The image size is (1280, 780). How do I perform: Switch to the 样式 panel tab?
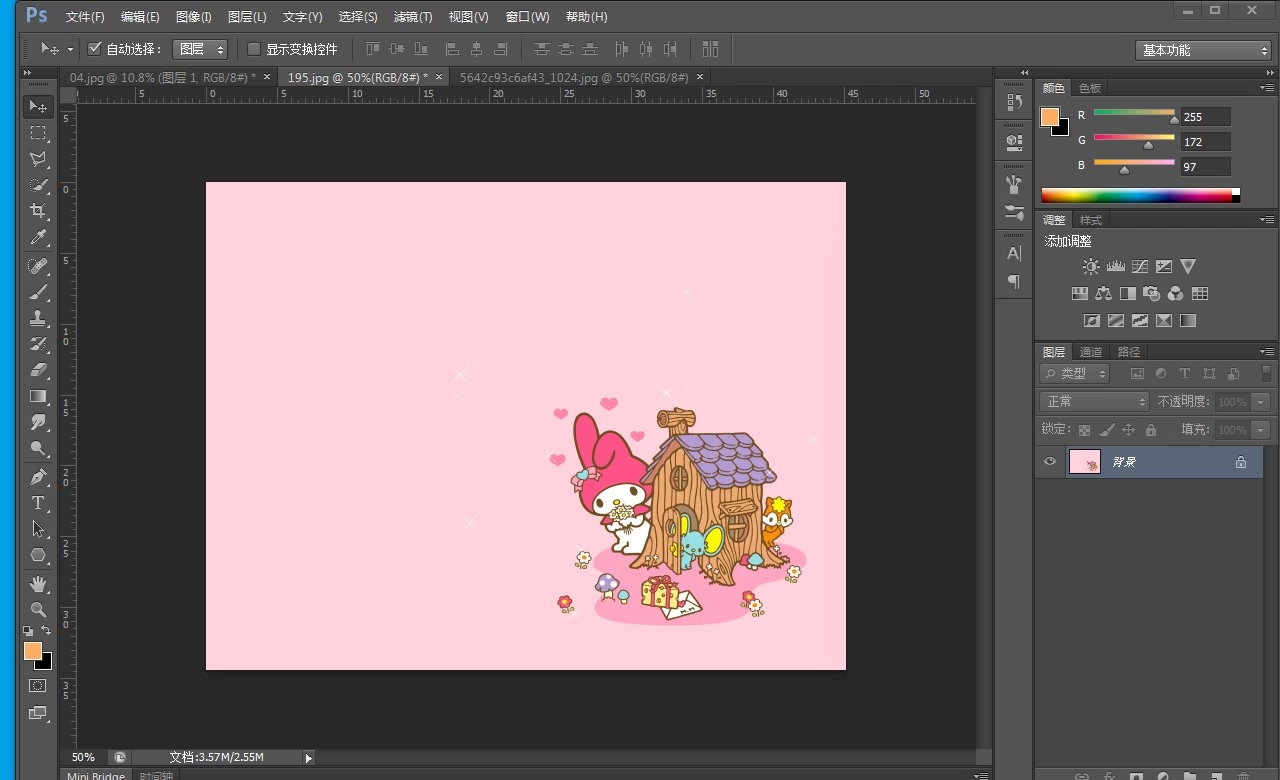(x=1091, y=220)
